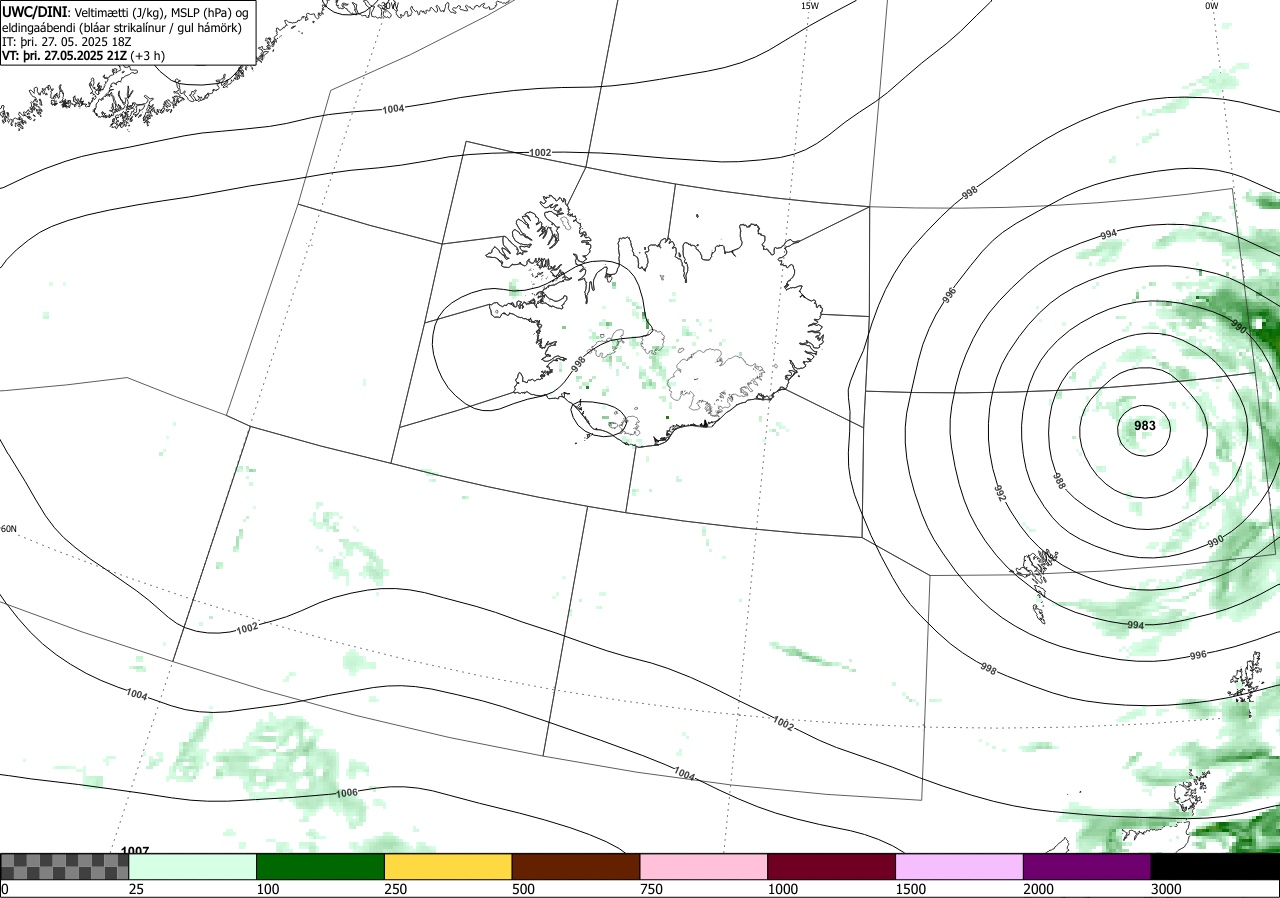
Task: Click the 15W longitude label
Action: (810, 6)
